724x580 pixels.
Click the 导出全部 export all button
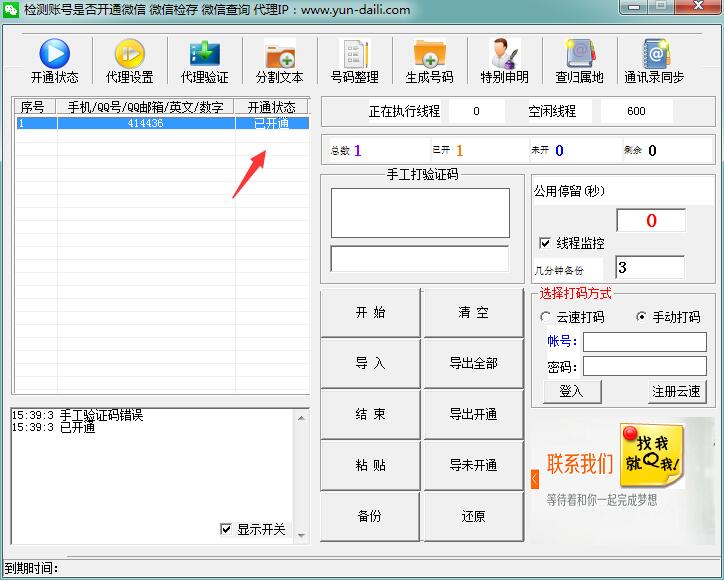coord(473,364)
